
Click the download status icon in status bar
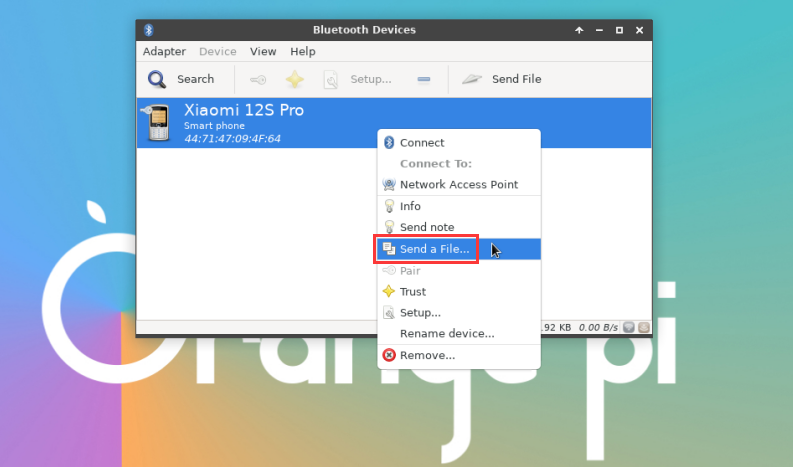[x=629, y=327]
